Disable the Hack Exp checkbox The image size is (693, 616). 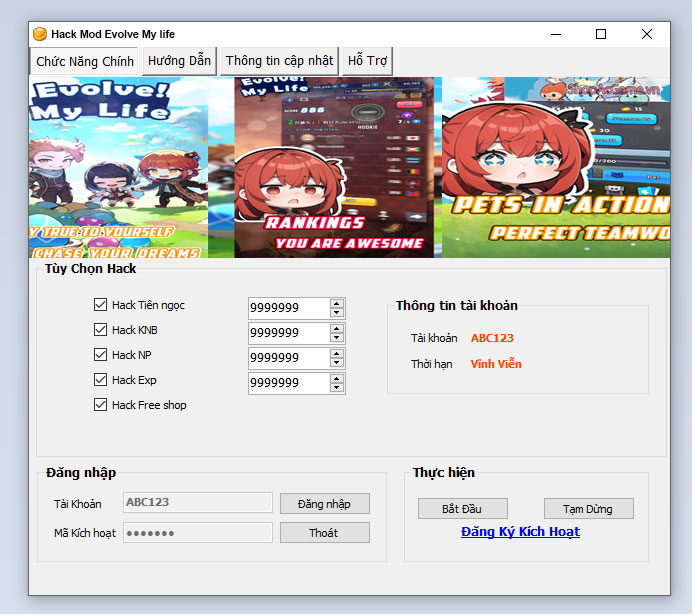pyautogui.click(x=100, y=380)
